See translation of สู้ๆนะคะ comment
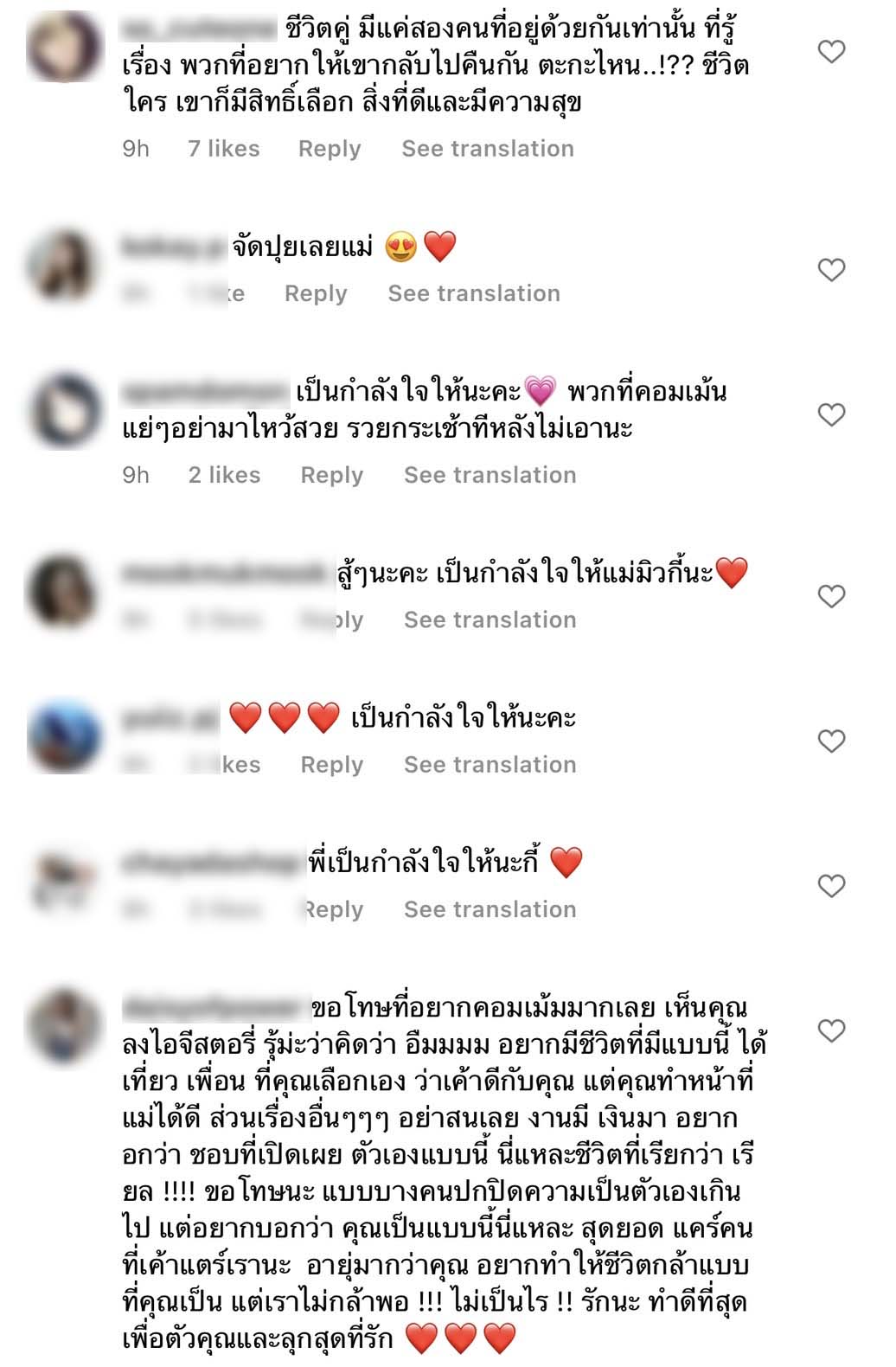 (490, 620)
